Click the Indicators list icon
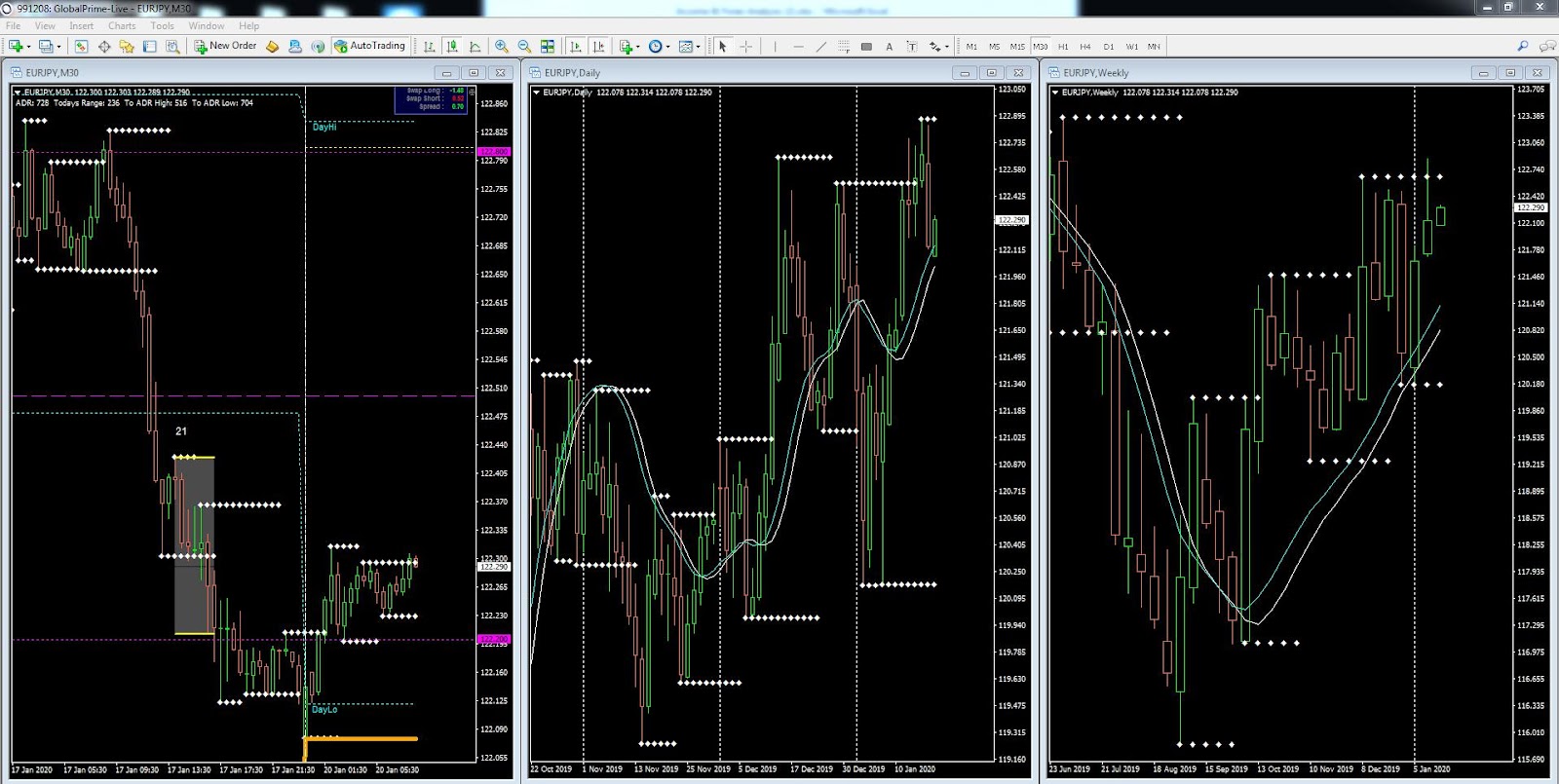 626,46
